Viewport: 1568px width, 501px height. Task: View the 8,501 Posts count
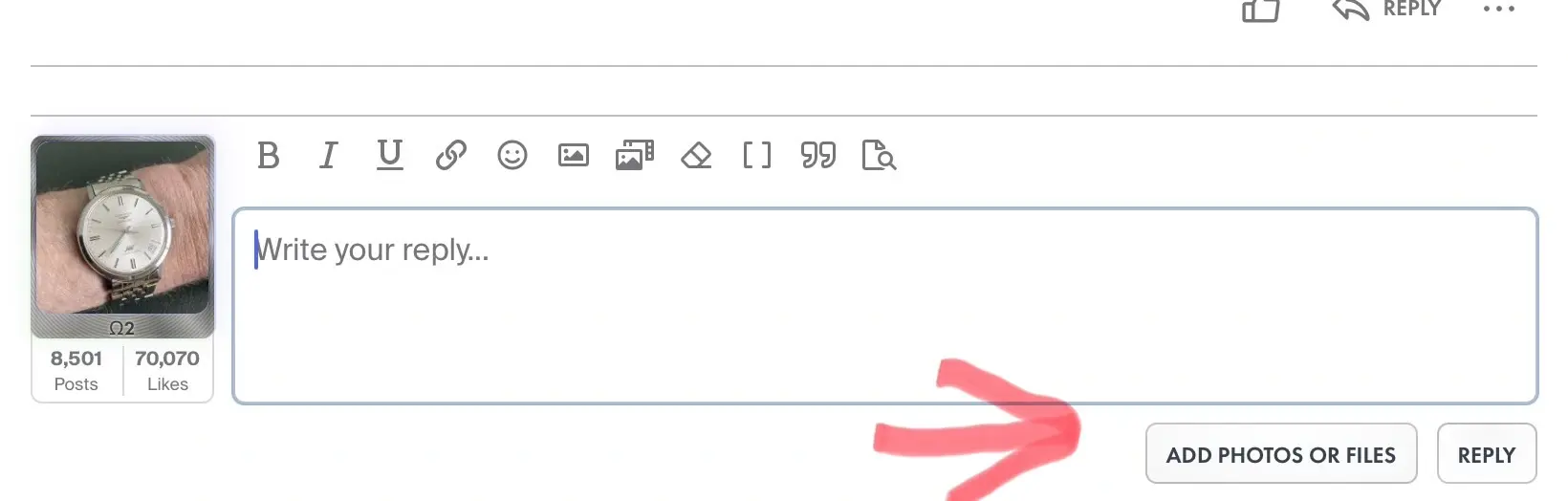pos(76,370)
